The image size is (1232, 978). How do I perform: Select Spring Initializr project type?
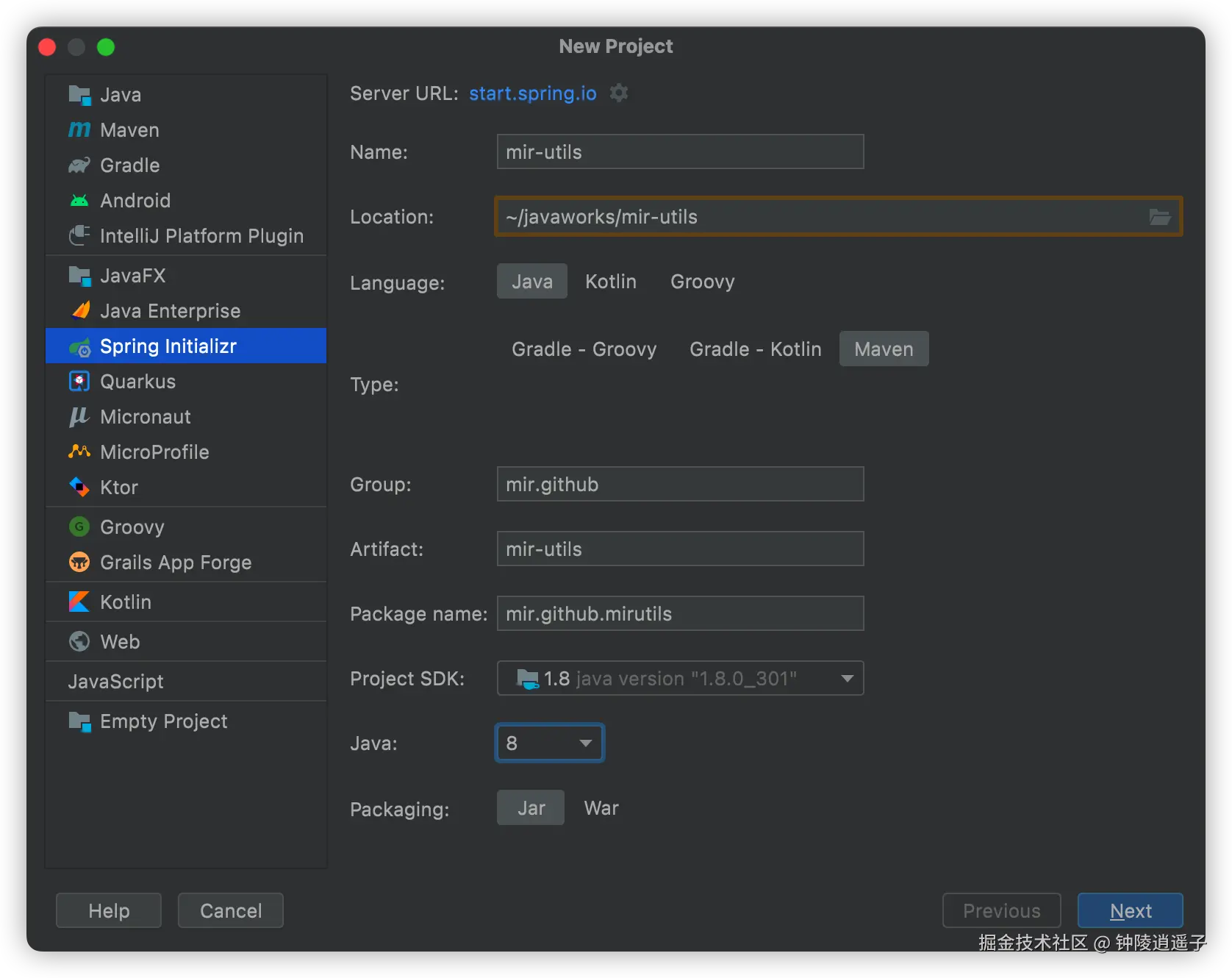168,346
